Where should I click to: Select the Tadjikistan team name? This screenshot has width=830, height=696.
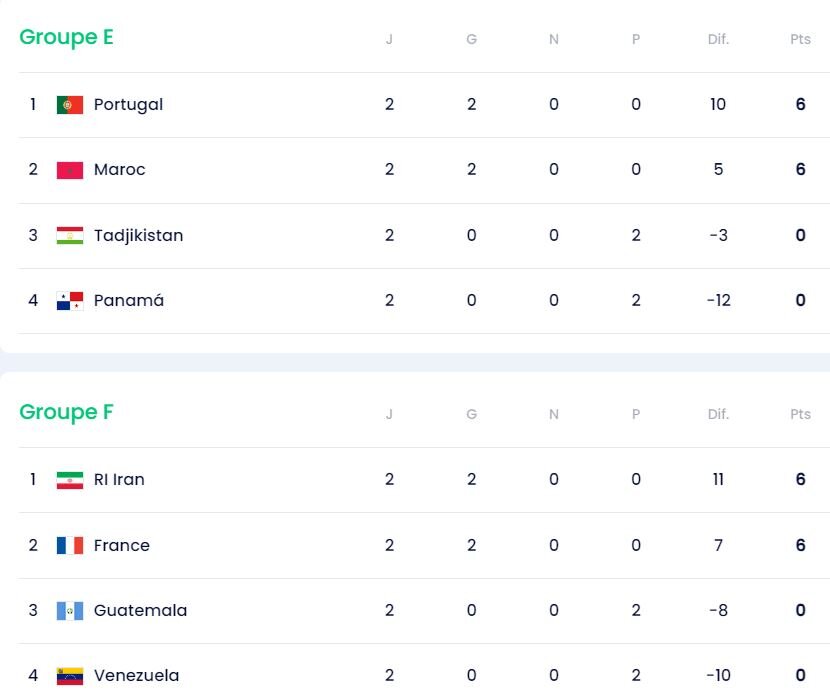pyautogui.click(x=138, y=236)
